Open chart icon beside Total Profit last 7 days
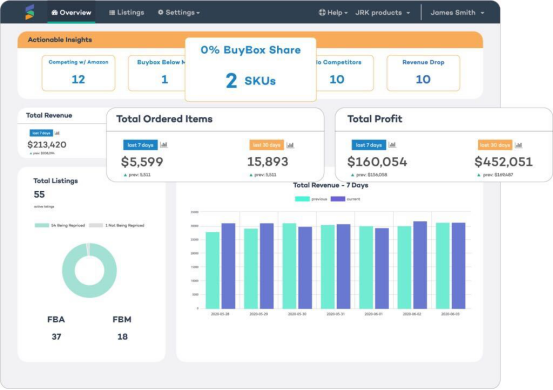 (392, 145)
